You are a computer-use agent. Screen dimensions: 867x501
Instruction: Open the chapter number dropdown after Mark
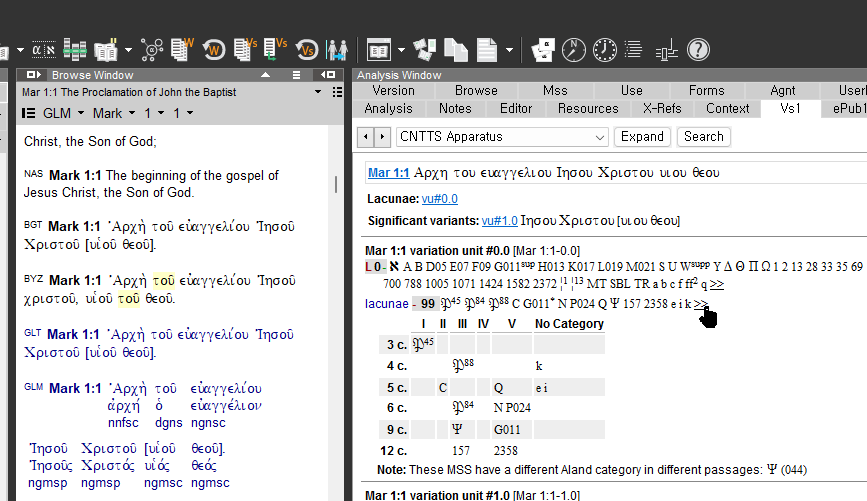click(161, 113)
